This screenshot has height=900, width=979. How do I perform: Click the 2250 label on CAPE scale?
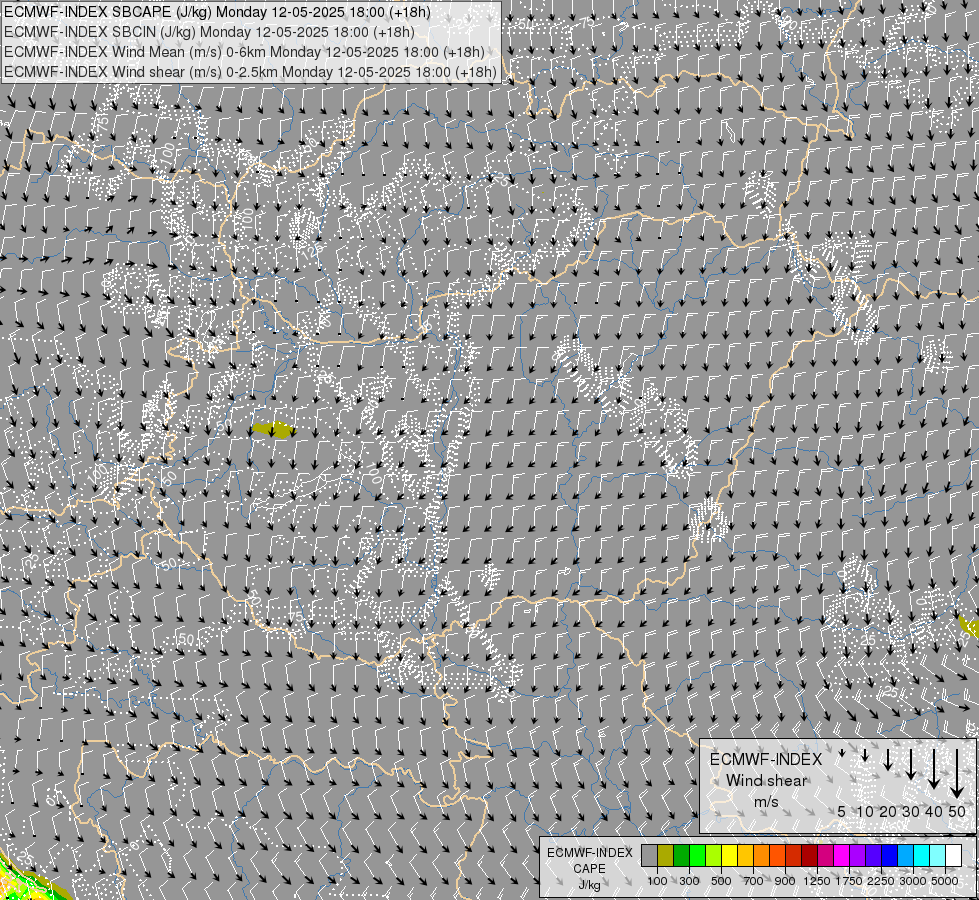pos(881,881)
